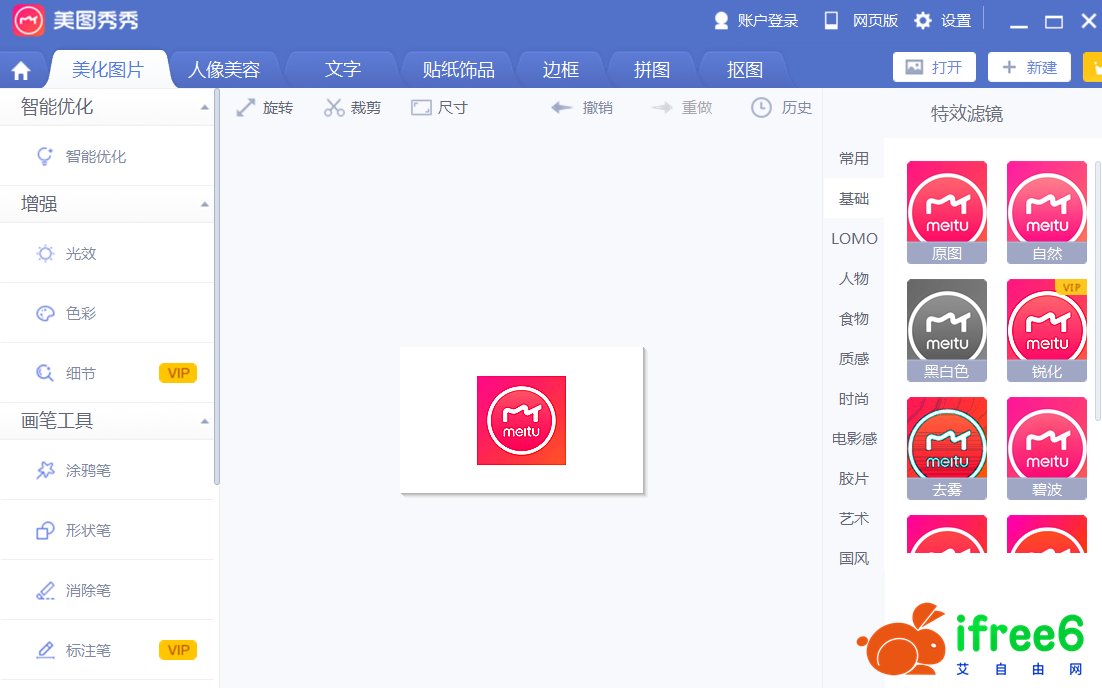Click the 打开 open button

[x=934, y=67]
